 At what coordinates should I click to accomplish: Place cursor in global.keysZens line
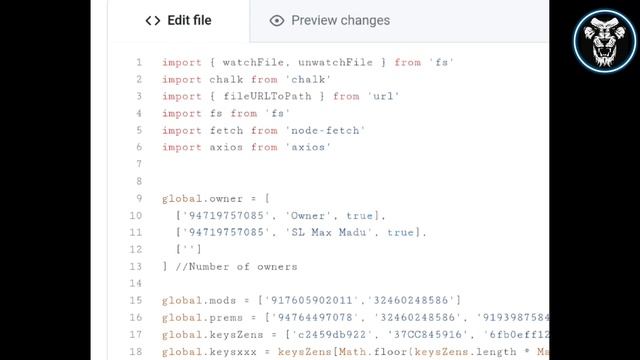pyautogui.click(x=355, y=335)
